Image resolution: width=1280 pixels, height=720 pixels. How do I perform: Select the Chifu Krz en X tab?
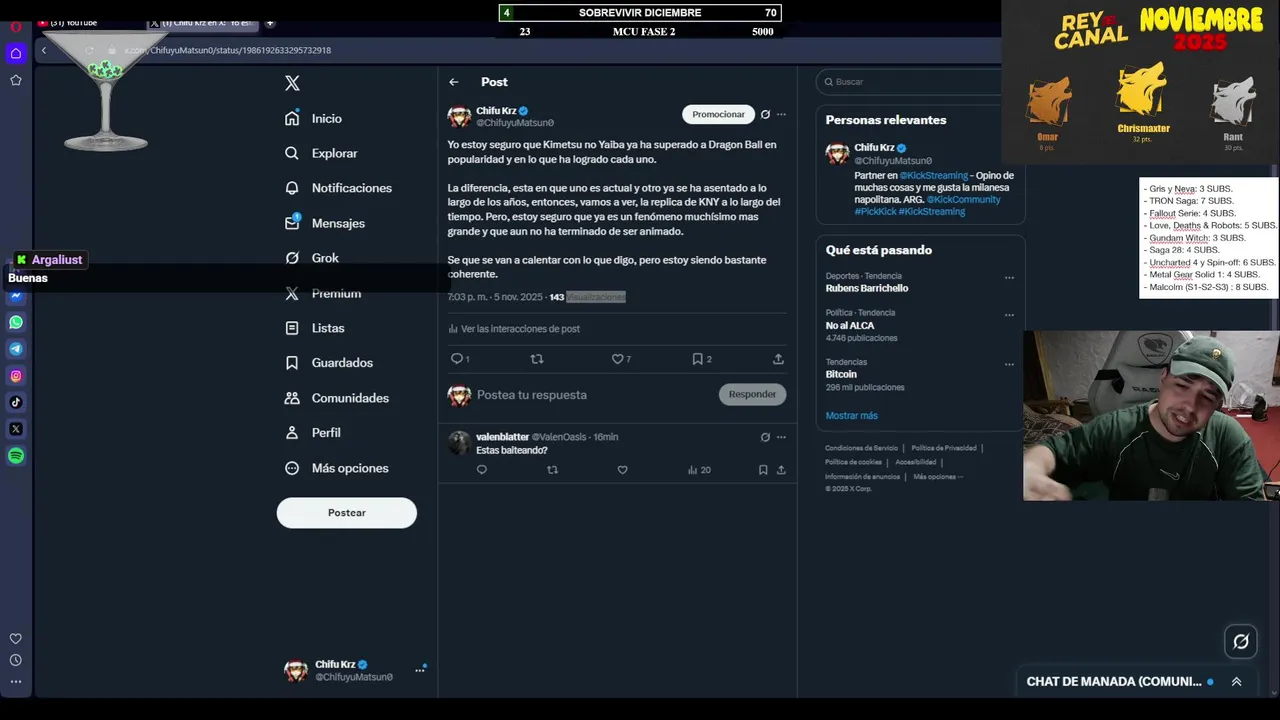[203, 23]
